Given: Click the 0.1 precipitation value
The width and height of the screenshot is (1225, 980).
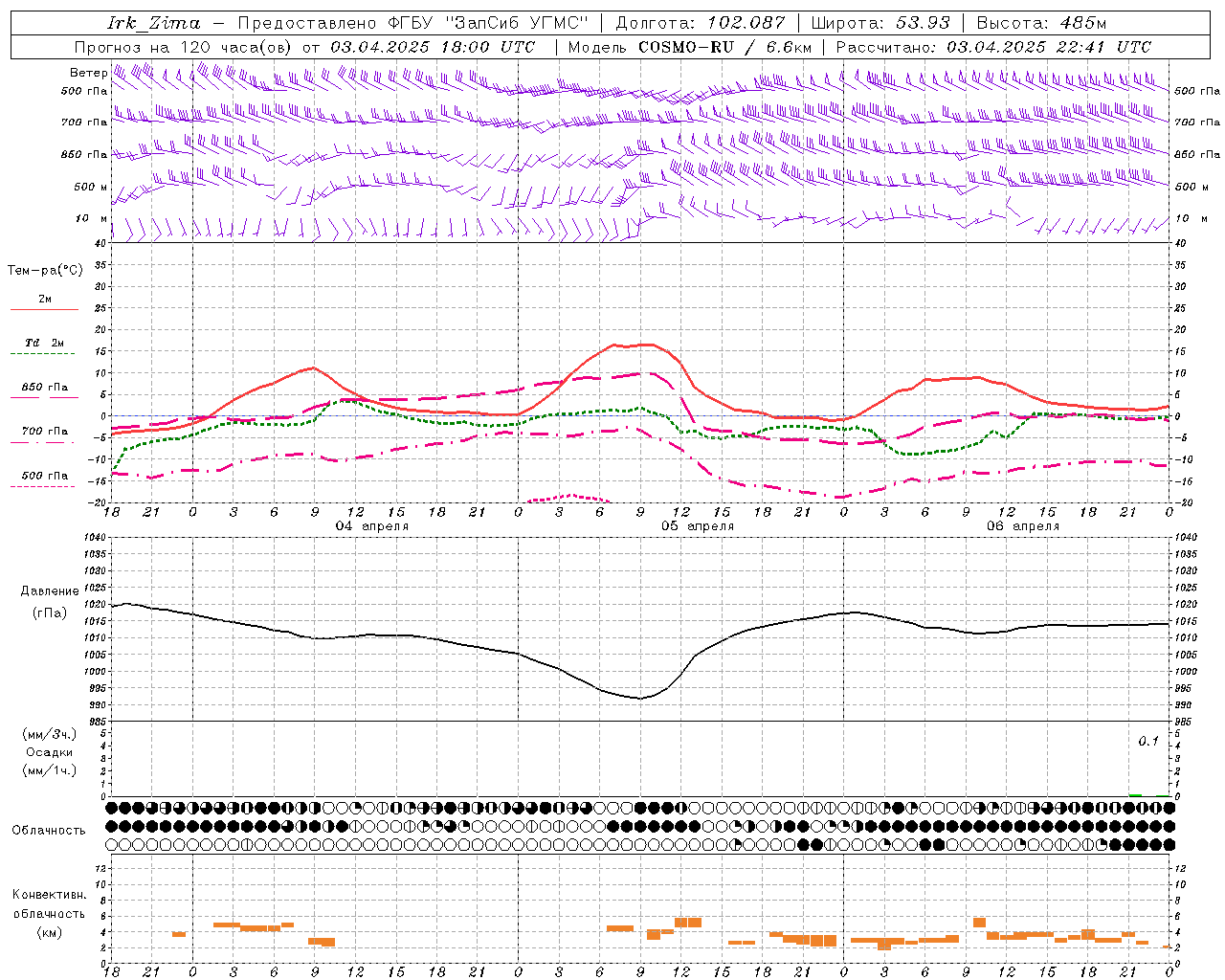Looking at the screenshot, I should click(1148, 742).
